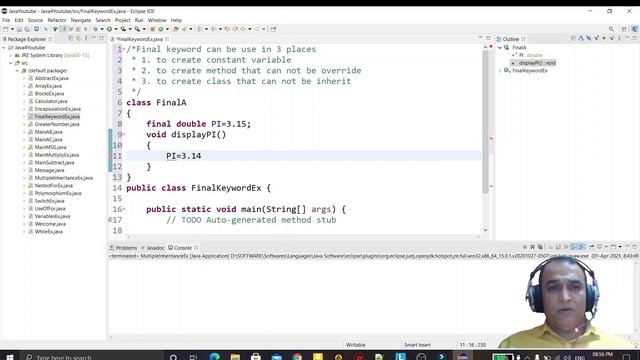Expand the JRE System Library node

point(11,55)
